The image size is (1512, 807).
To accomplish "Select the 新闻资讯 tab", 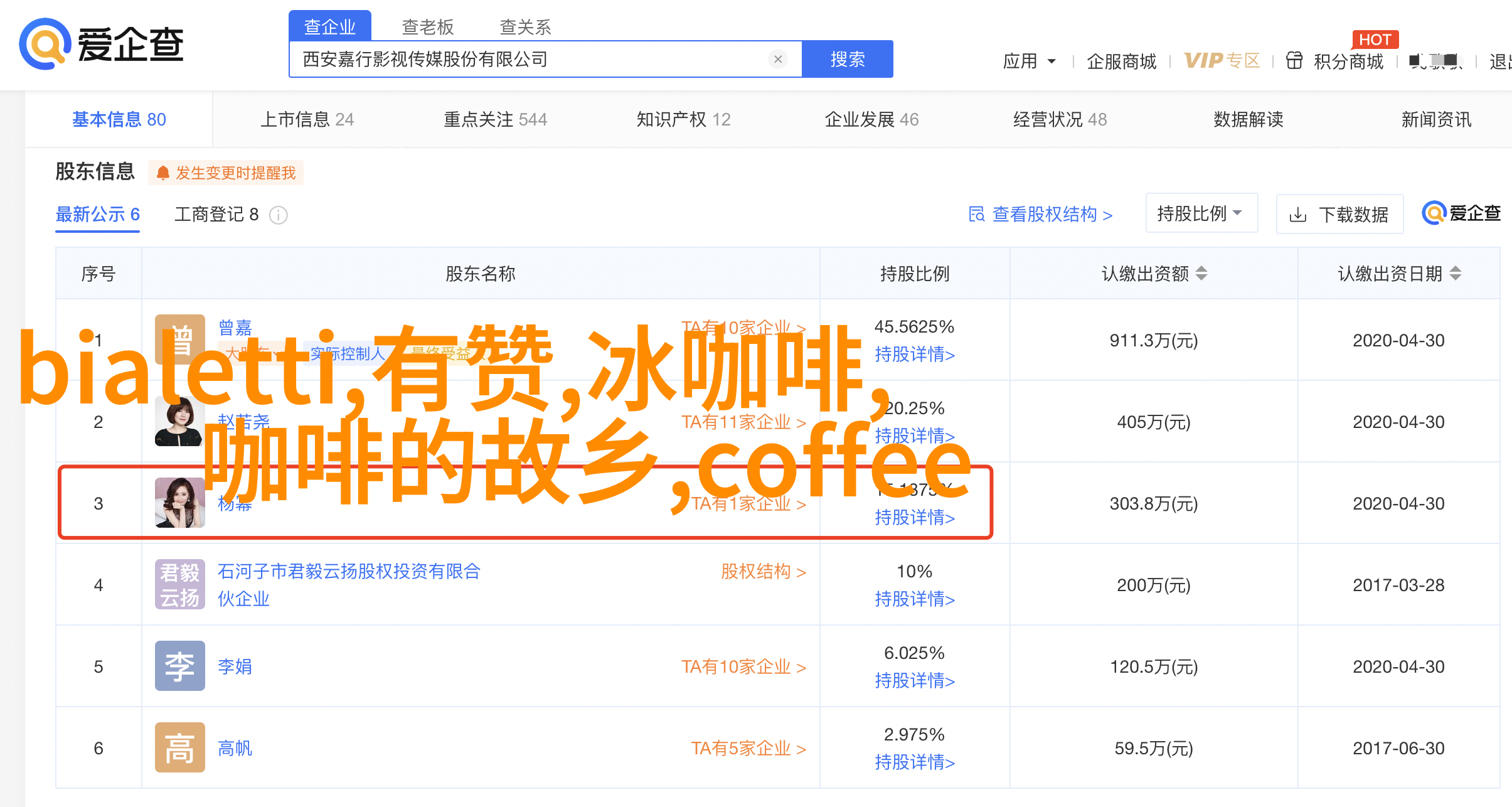I will pos(1437,119).
